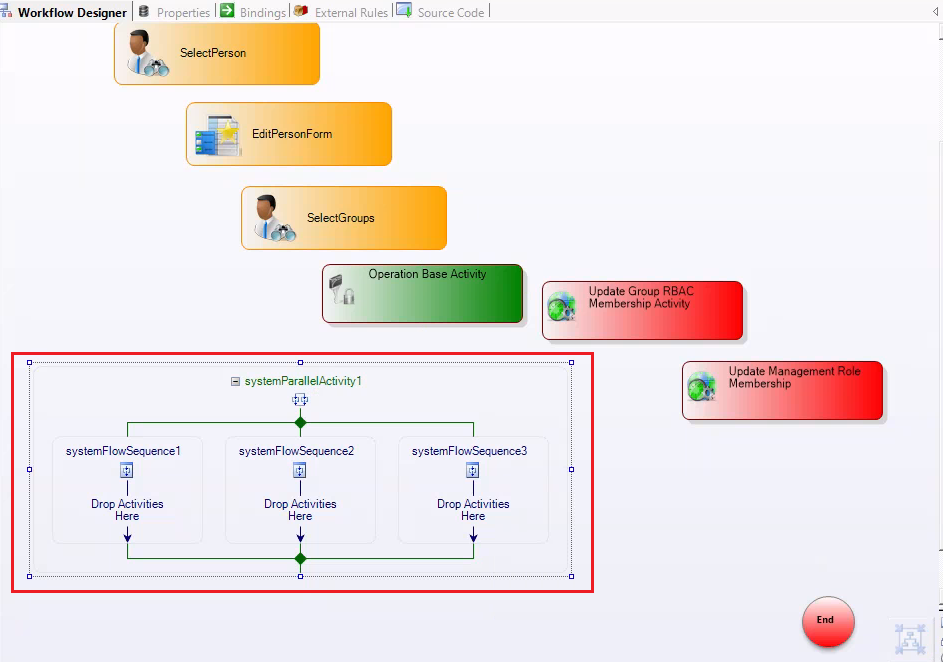Screen dimensions: 943x662
Task: Click the top-middle selection handle of systemParallelActivity1
Action: (301, 363)
